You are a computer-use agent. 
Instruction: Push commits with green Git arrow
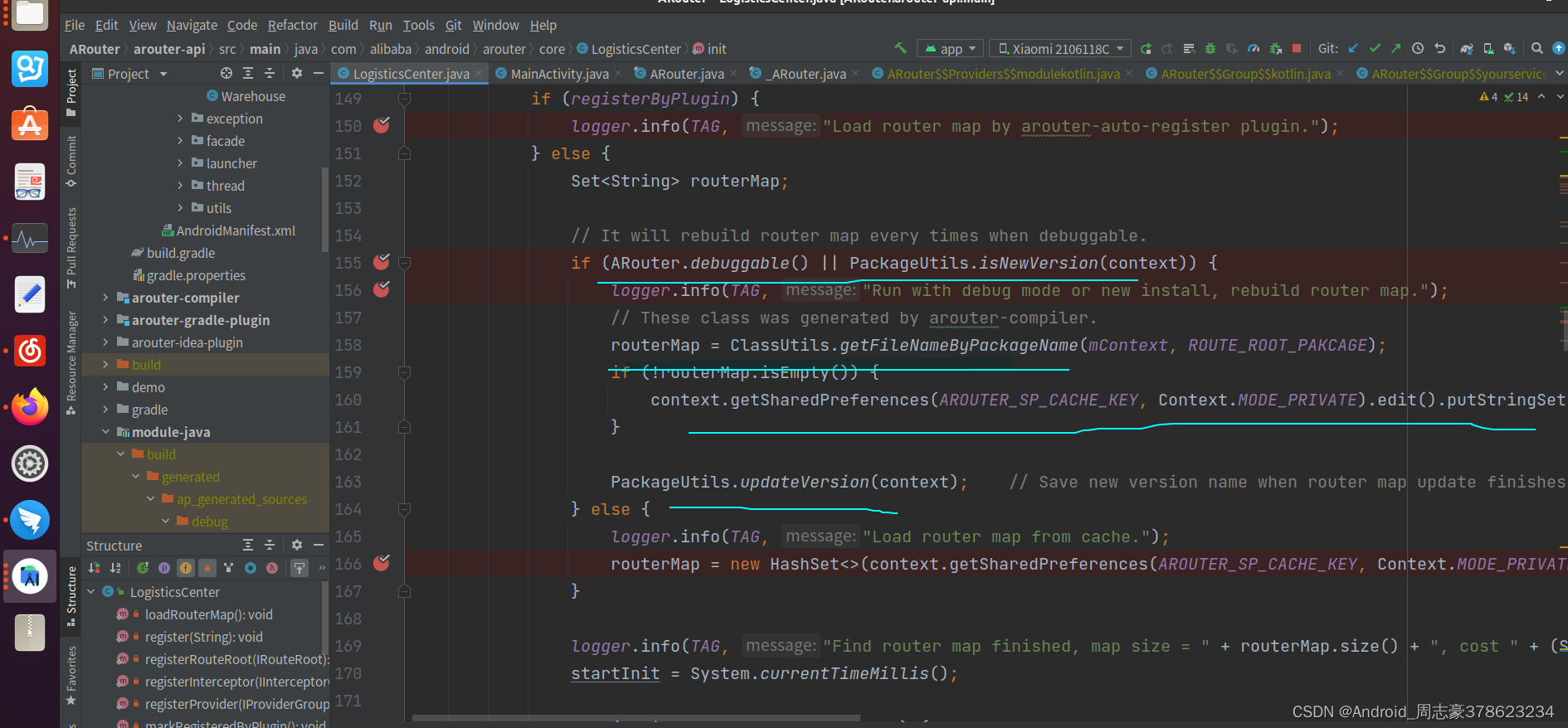(x=1396, y=49)
